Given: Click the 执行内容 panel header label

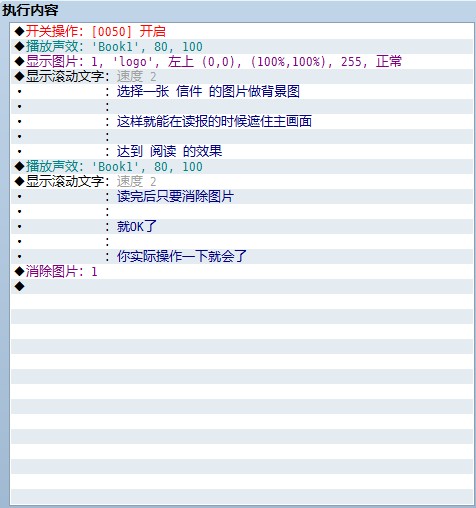Looking at the screenshot, I should coord(30,10).
